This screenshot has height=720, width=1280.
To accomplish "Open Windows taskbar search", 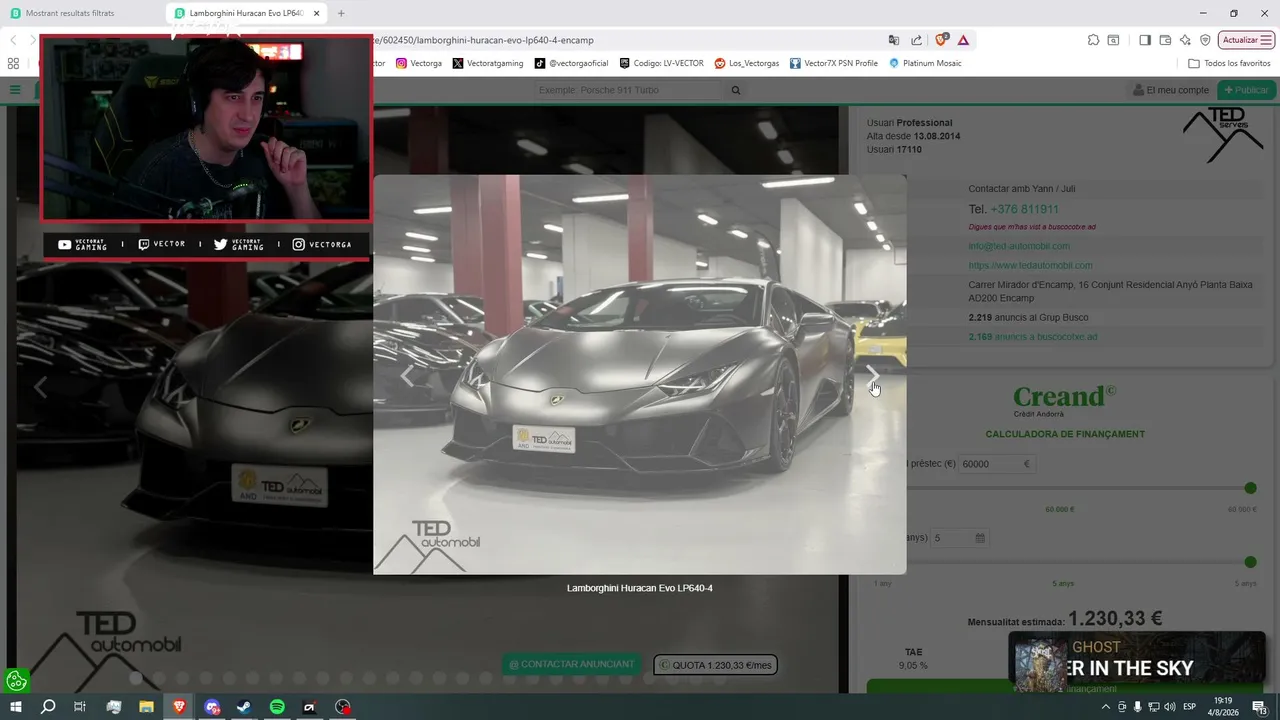I will pos(48,707).
